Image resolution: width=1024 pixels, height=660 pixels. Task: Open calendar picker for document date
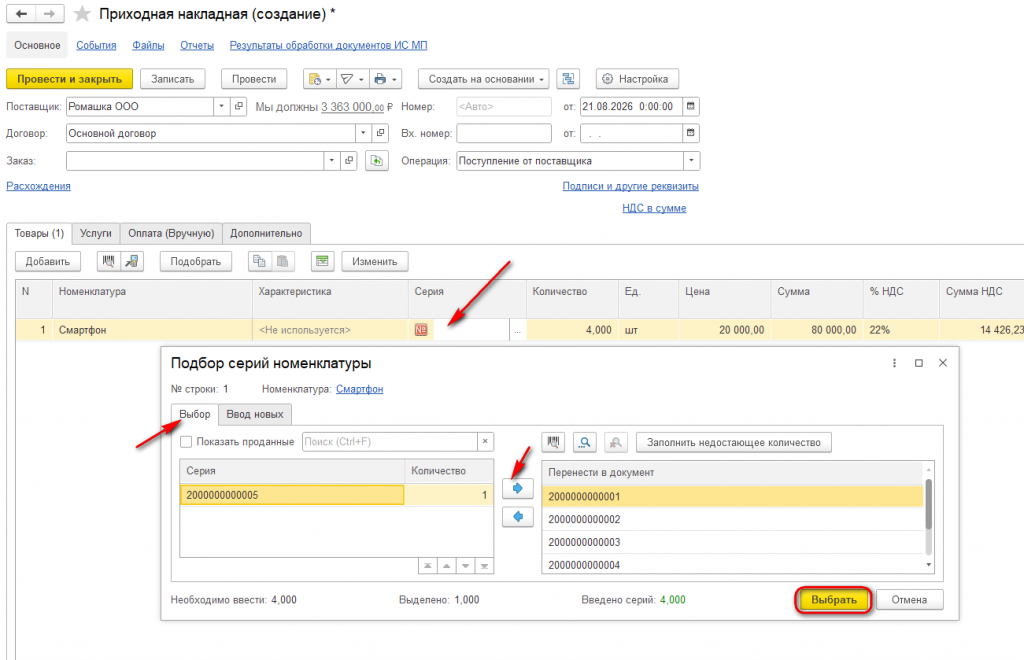(x=691, y=106)
